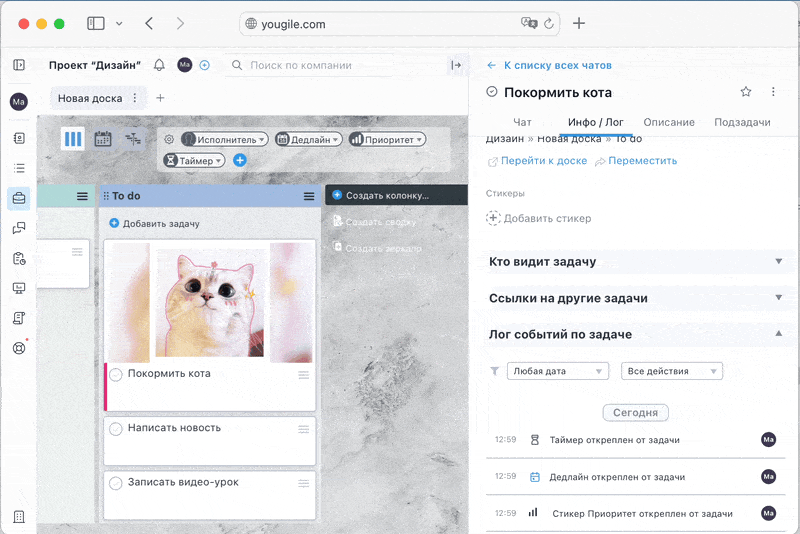Toggle completion circle beside Покормить кота title

coord(491,92)
